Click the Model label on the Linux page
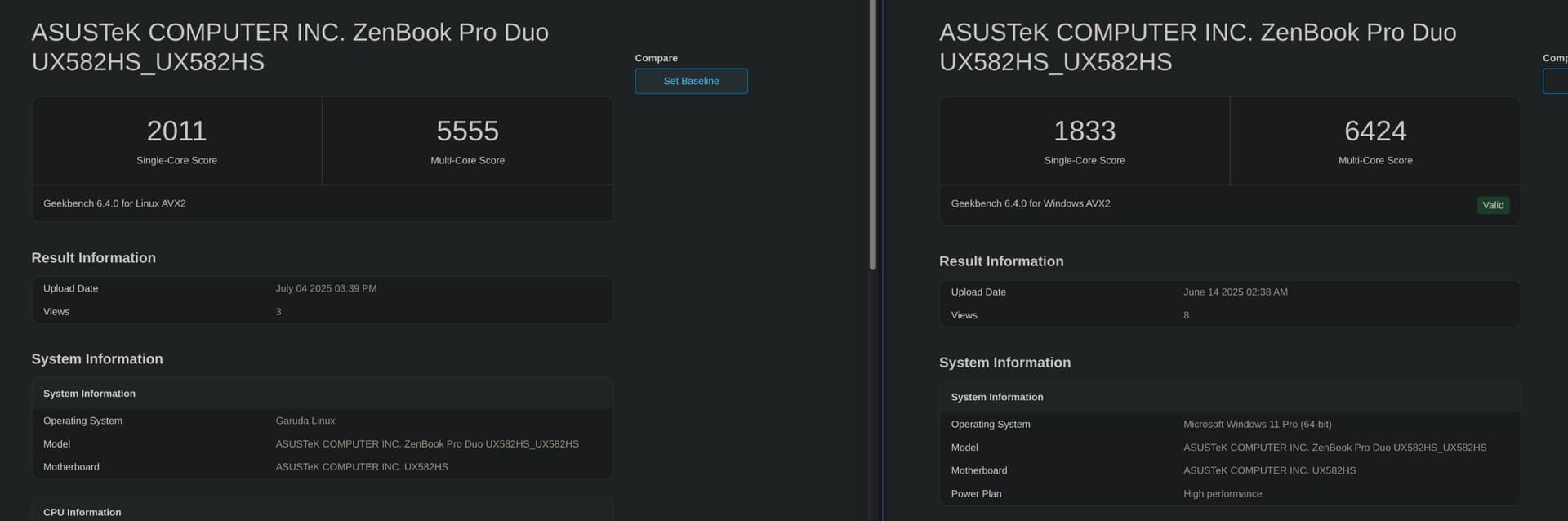This screenshot has height=521, width=1568. (56, 444)
